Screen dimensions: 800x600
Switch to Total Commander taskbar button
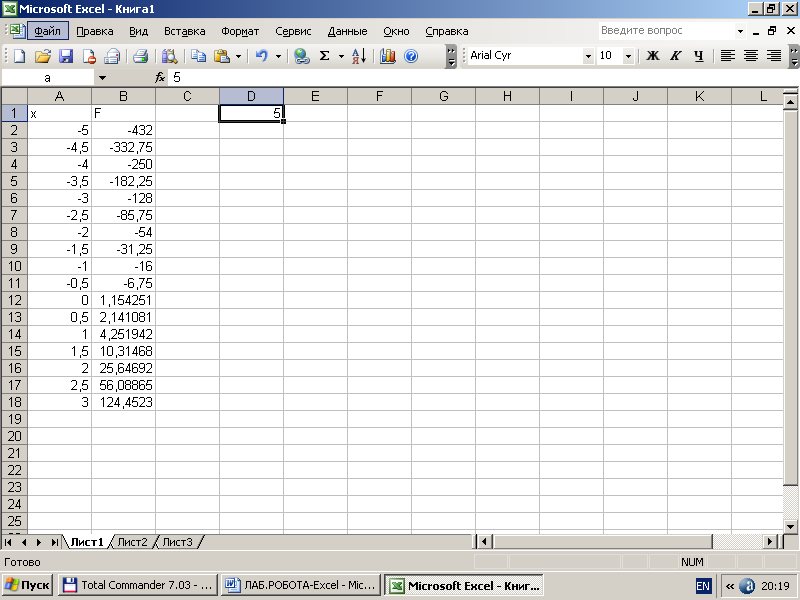click(138, 585)
